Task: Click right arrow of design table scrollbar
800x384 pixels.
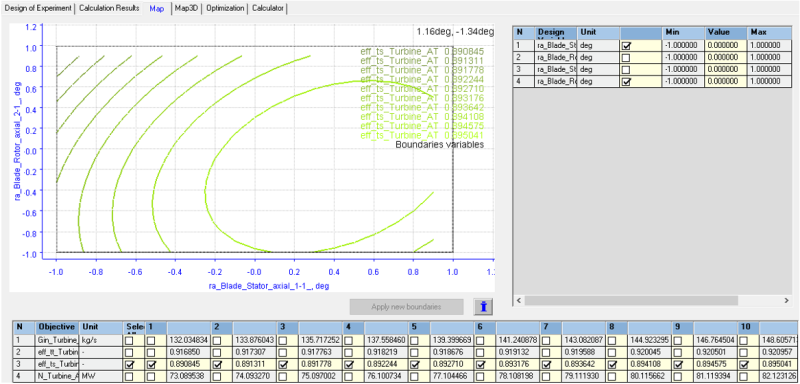Action: (786, 301)
